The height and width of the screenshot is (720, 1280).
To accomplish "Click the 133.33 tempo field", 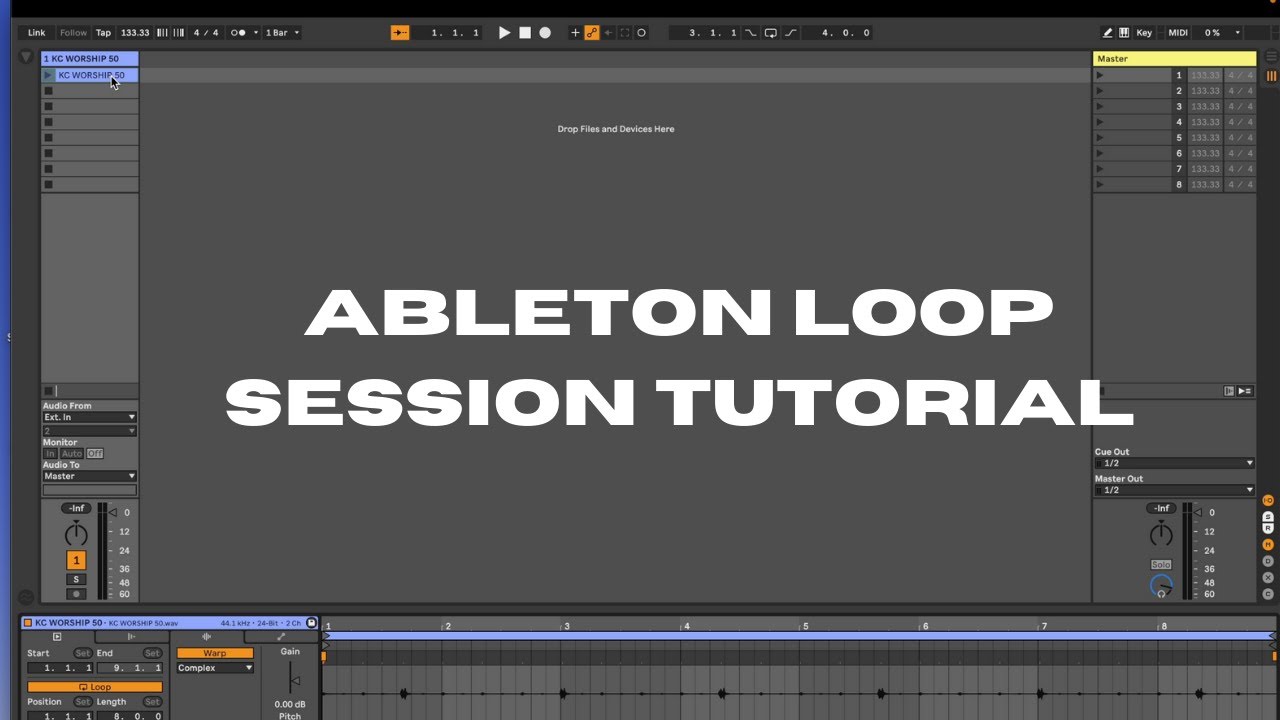I will (x=135, y=33).
